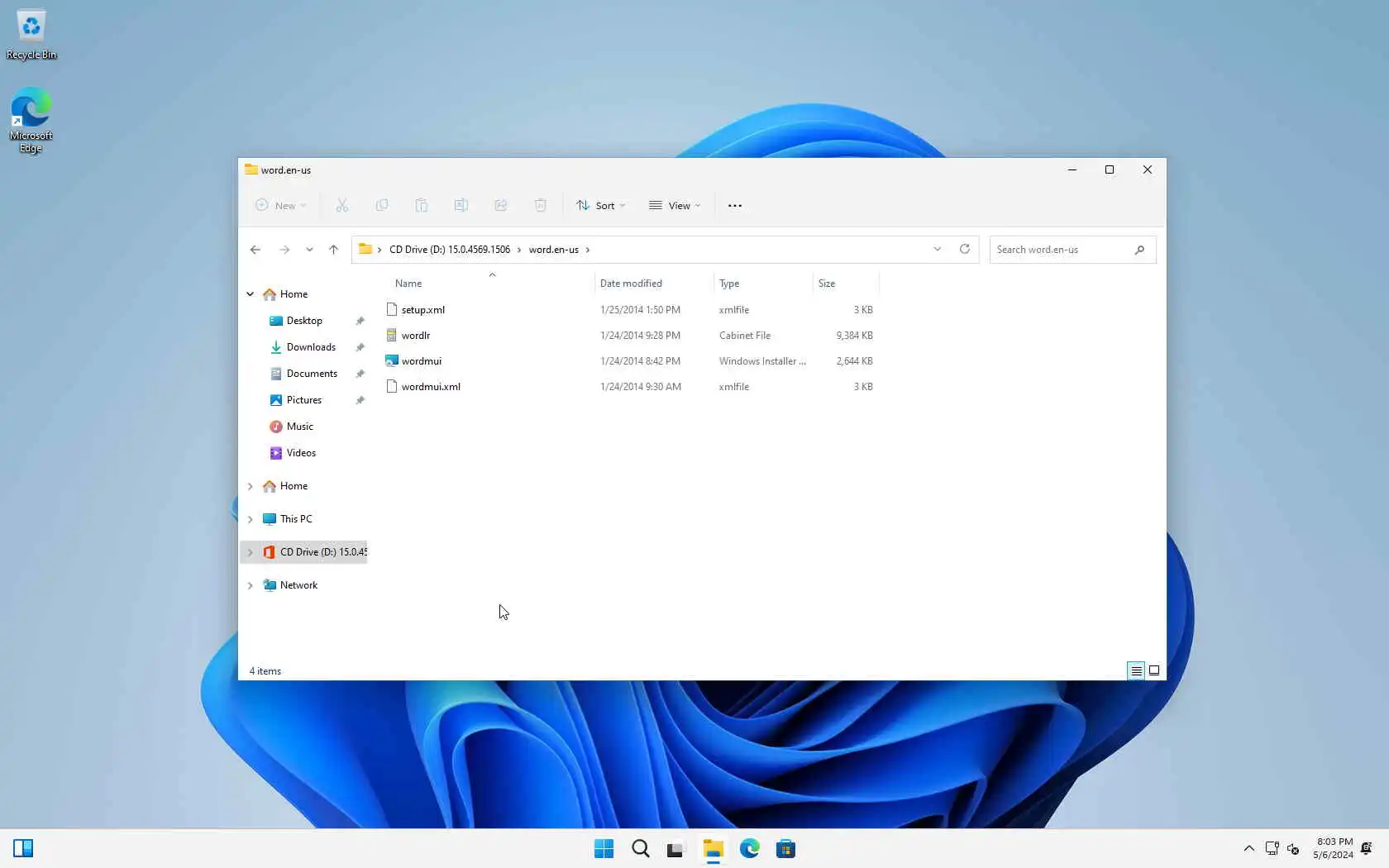Go forward with the right arrow

(284, 250)
